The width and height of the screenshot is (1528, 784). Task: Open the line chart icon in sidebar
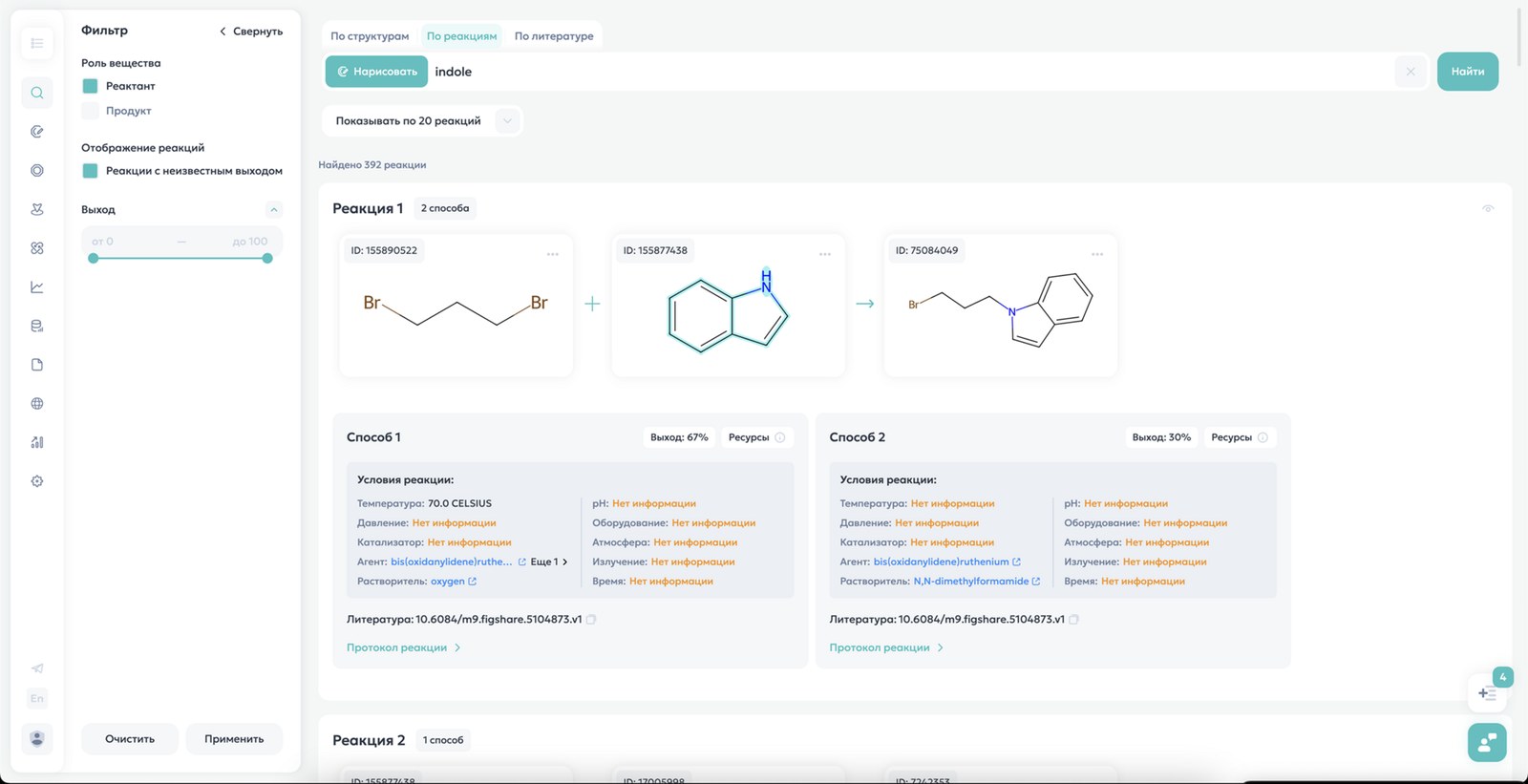click(x=37, y=286)
